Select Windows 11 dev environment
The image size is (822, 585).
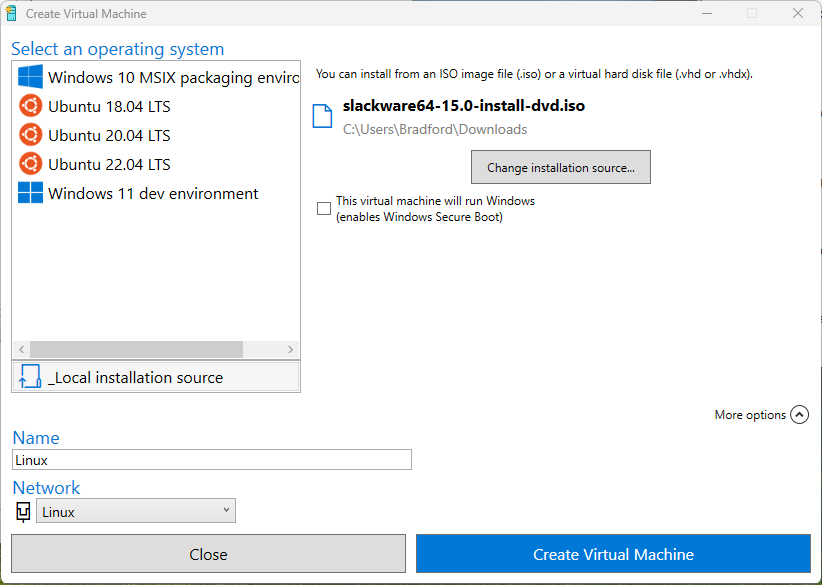[156, 193]
